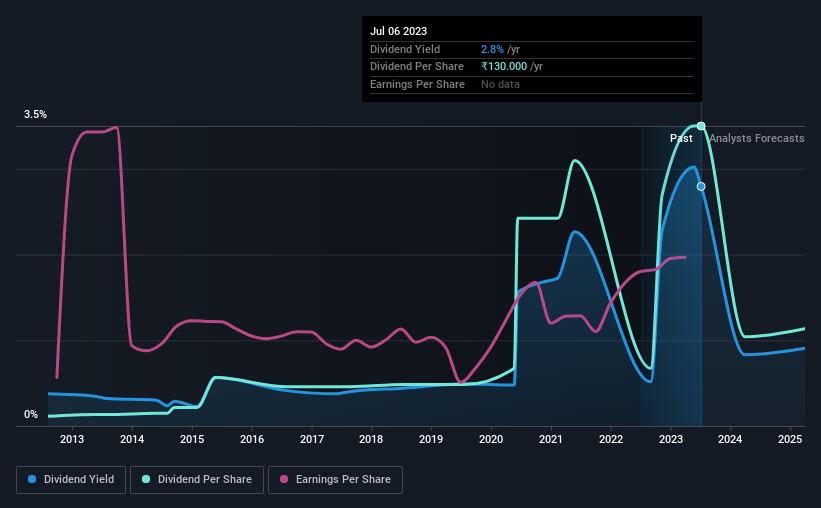Toggle the Dividend Per Share legend button
Viewport: 821px width, 508px height.
click(x=197, y=480)
